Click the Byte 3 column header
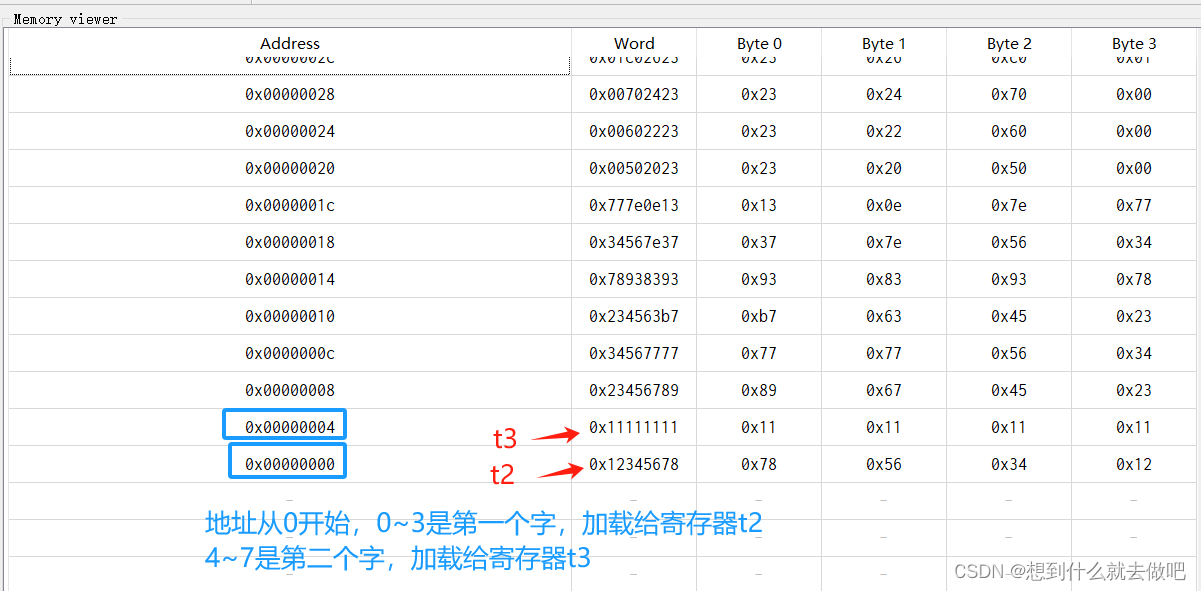 (x=1133, y=43)
